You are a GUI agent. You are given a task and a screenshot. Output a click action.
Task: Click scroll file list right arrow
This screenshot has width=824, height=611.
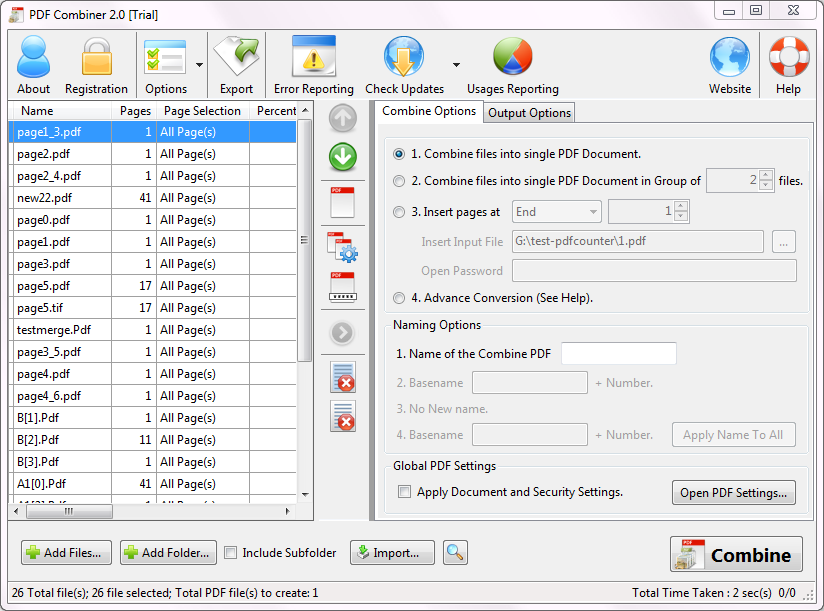click(287, 511)
